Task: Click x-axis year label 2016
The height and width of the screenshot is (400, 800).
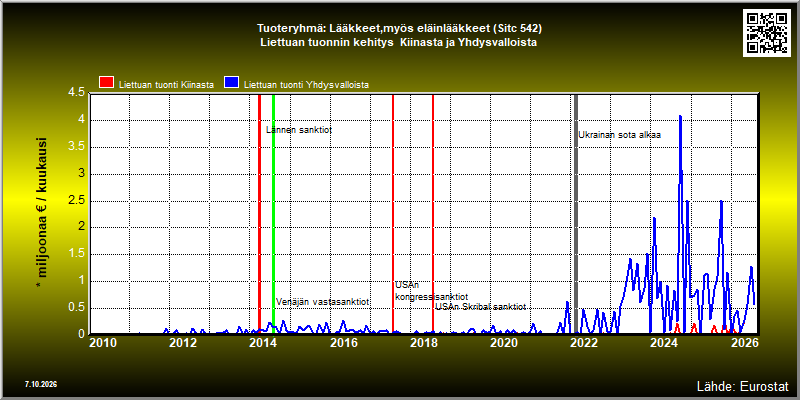Action: (343, 343)
